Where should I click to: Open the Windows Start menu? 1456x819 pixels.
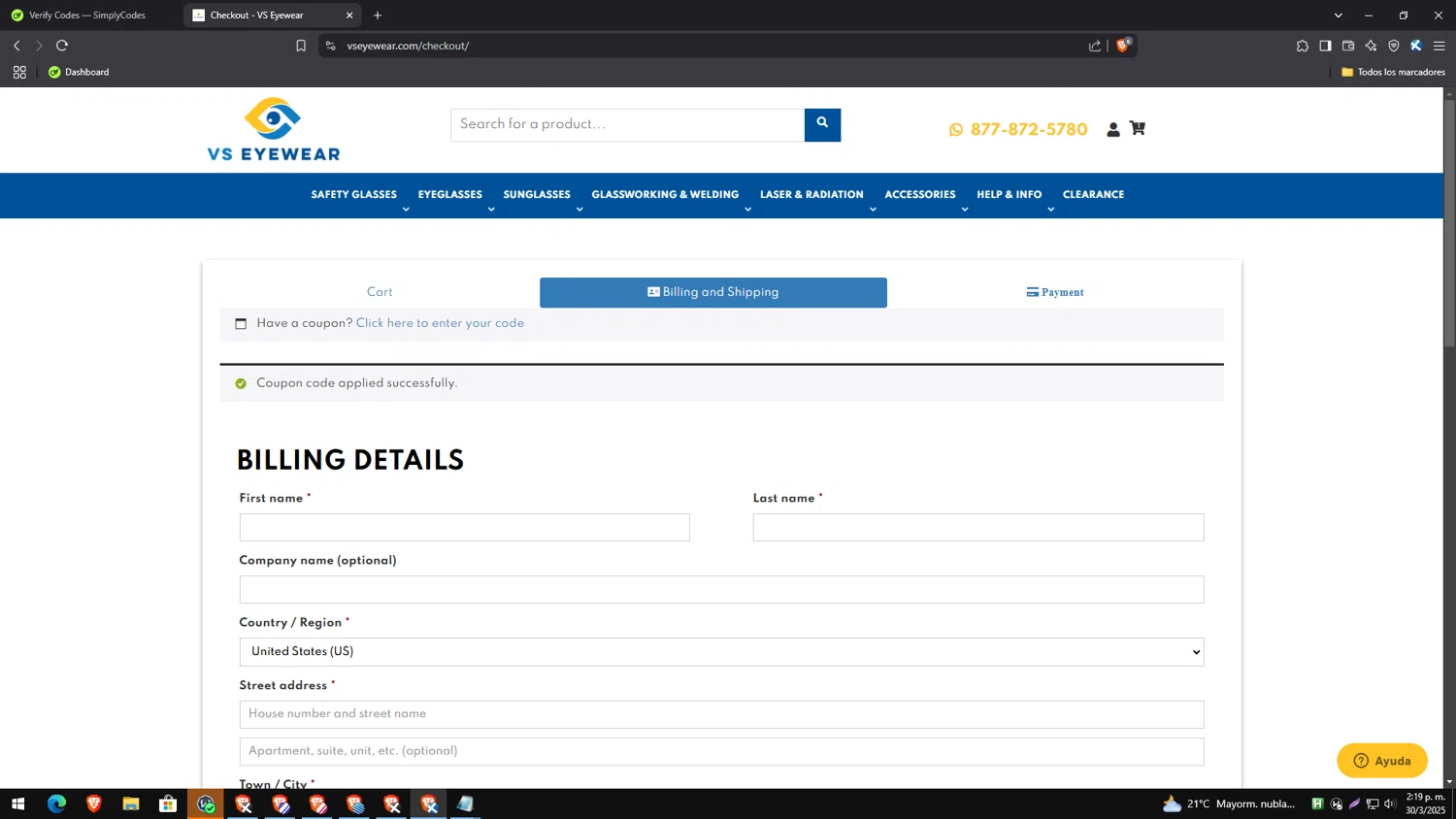(x=17, y=803)
